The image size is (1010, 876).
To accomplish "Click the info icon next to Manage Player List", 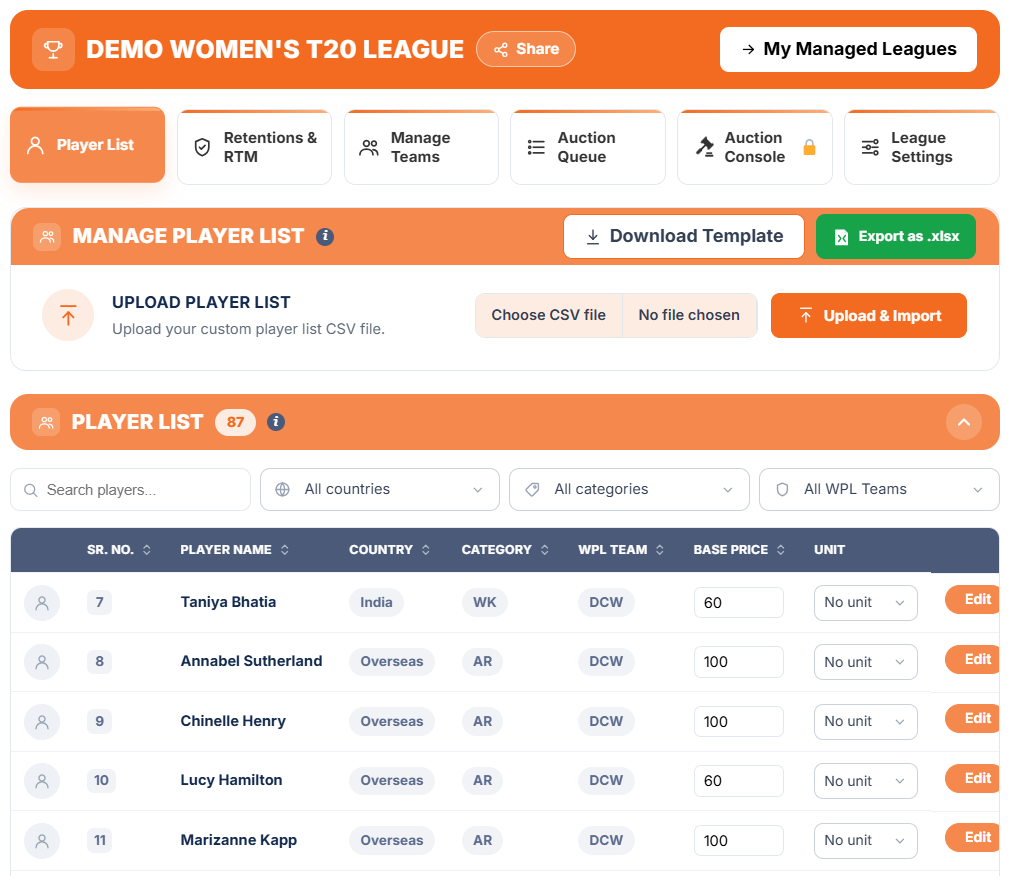I will [325, 236].
